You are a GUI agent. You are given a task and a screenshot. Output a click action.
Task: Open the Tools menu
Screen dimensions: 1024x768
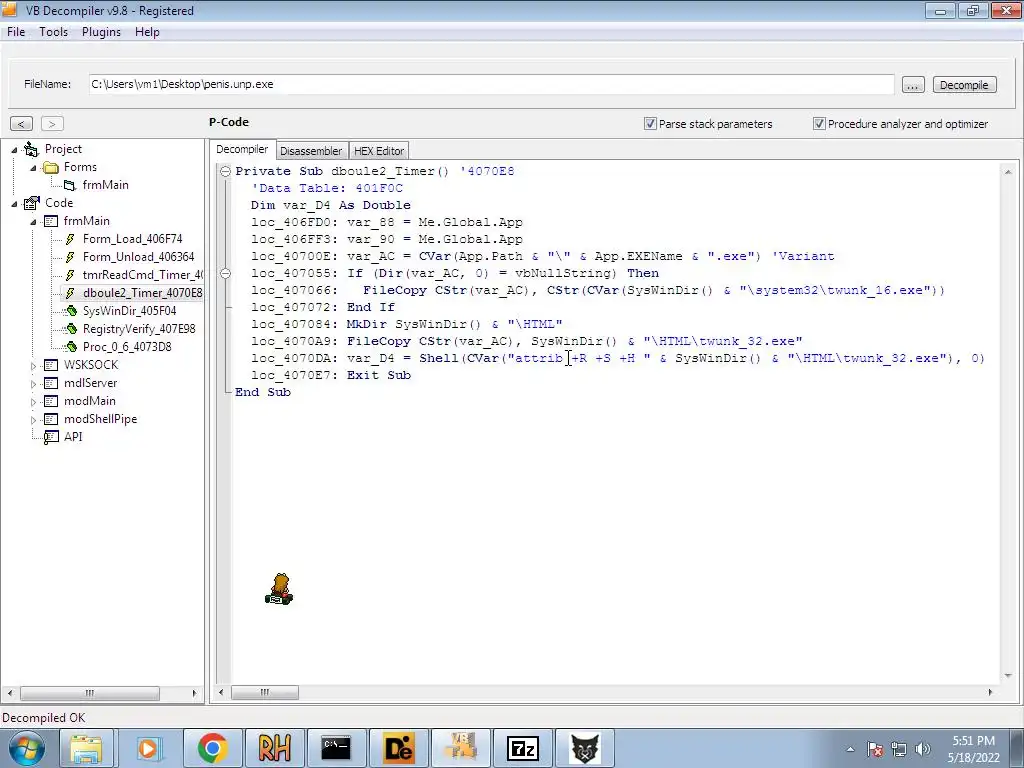point(53,32)
